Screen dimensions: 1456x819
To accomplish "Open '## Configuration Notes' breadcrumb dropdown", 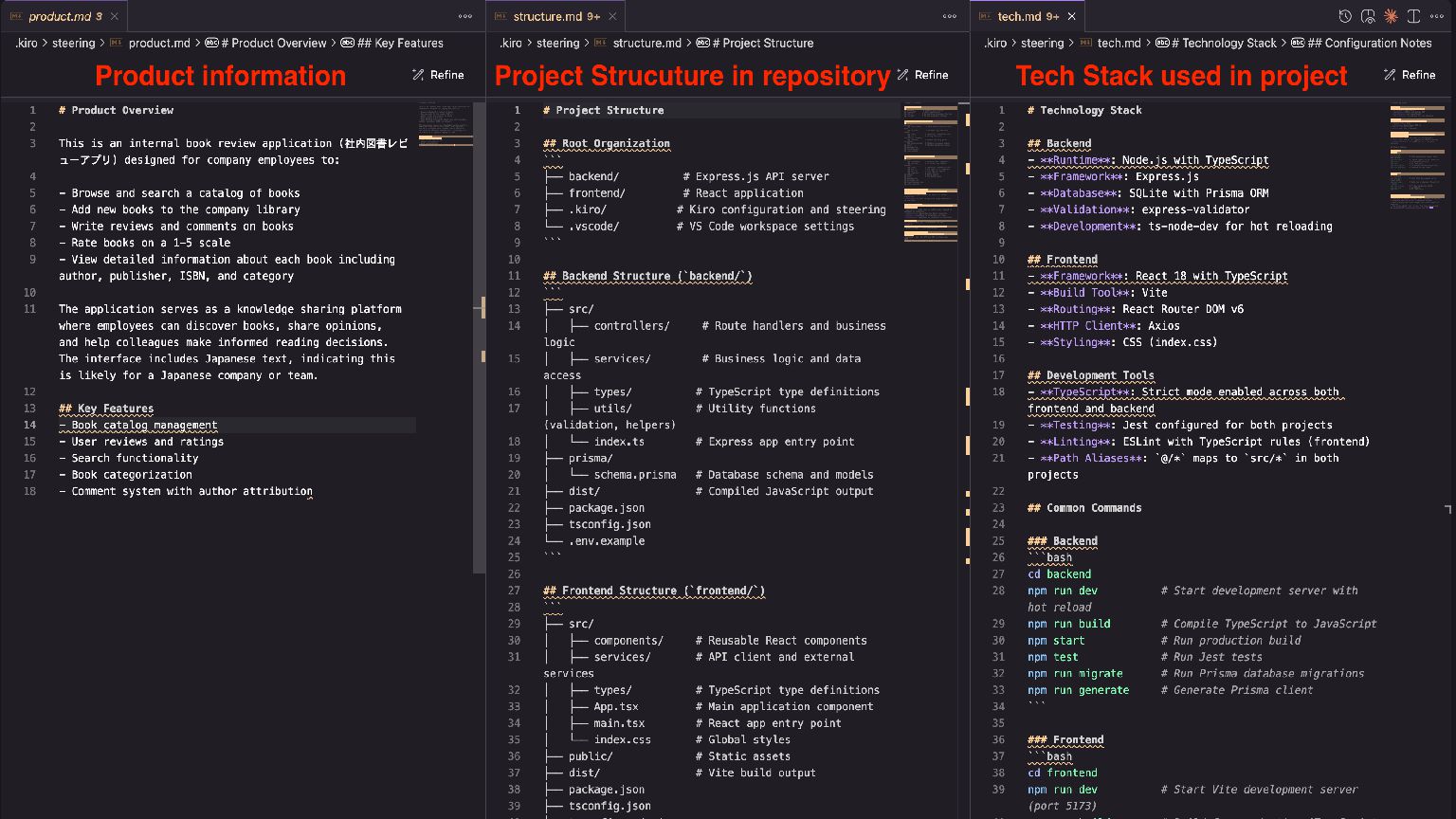I will (x=1370, y=43).
